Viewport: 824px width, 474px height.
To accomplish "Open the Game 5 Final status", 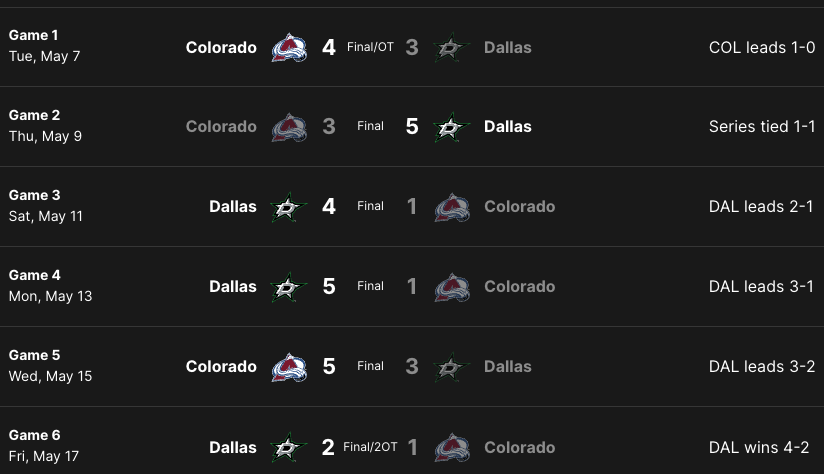I will click(370, 366).
